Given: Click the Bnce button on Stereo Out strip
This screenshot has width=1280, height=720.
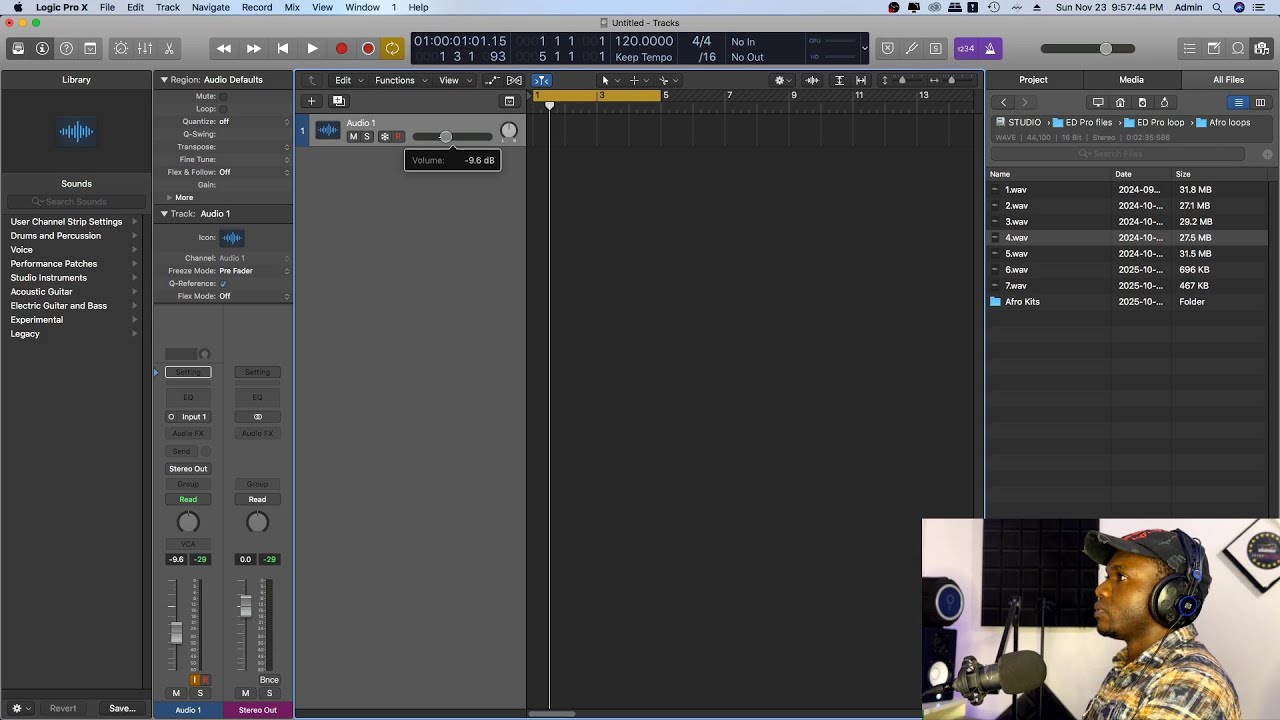Looking at the screenshot, I should (x=269, y=680).
